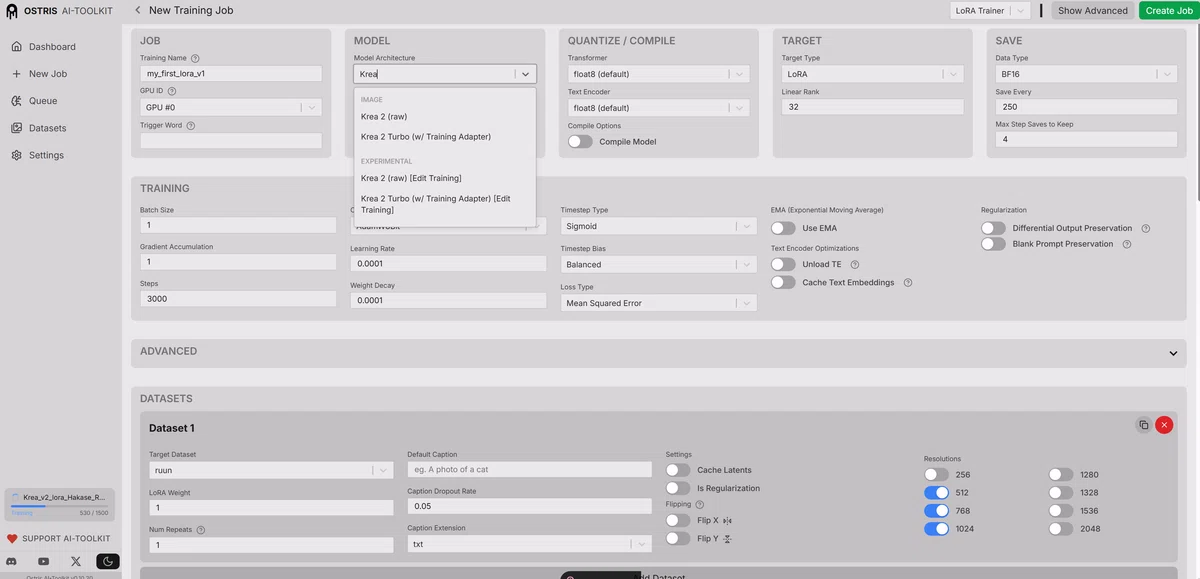Click the red heart Support icon
Image resolution: width=1200 pixels, height=579 pixels.
[13, 539]
